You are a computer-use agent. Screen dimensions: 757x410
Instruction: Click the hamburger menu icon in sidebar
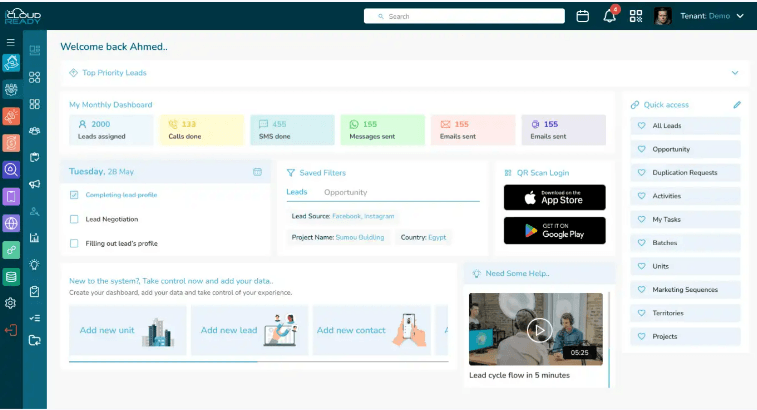pos(11,42)
